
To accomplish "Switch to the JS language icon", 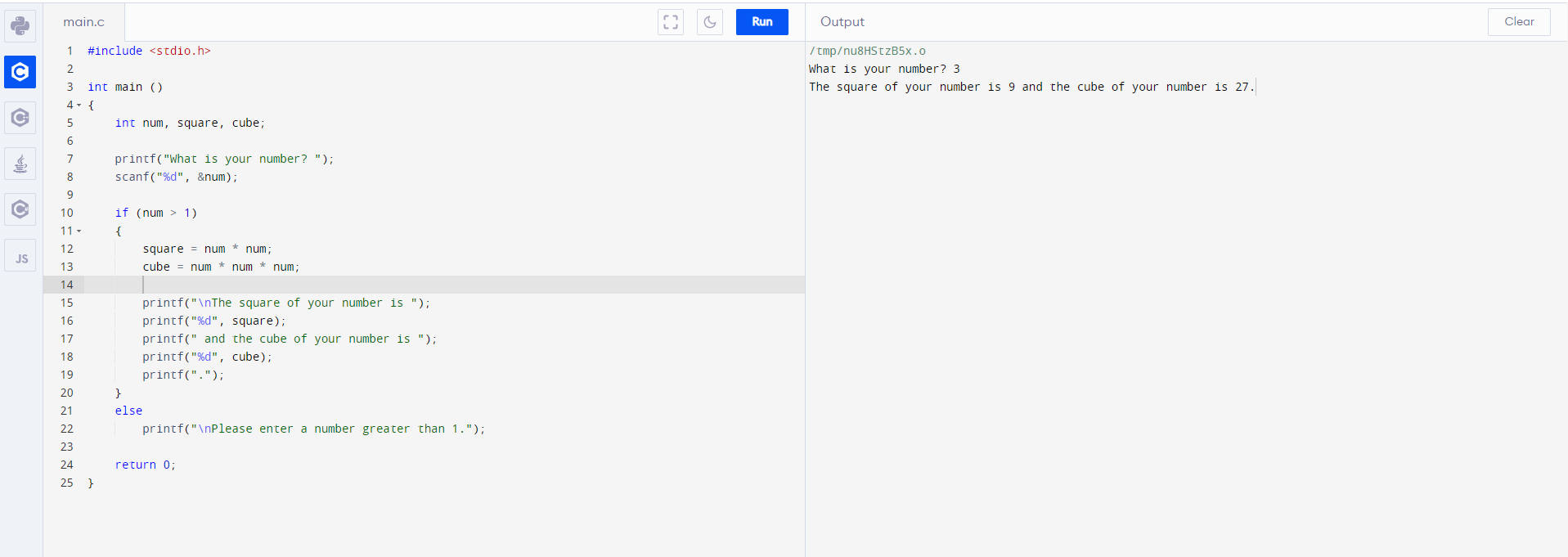I will [x=20, y=256].
